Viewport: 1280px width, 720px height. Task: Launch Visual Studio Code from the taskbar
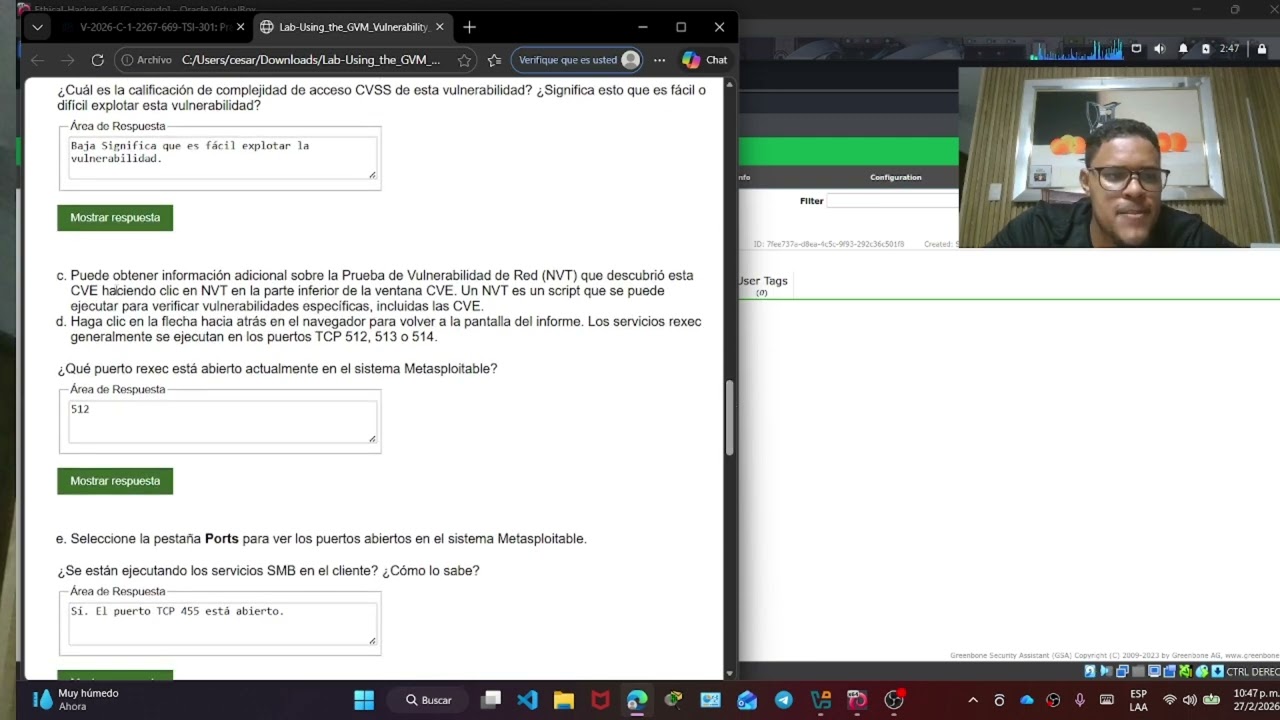tap(527, 700)
